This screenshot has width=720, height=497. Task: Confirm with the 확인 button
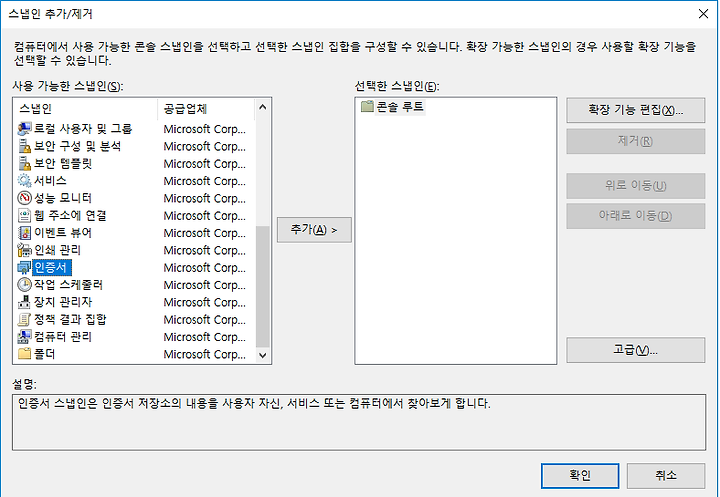tap(580, 475)
